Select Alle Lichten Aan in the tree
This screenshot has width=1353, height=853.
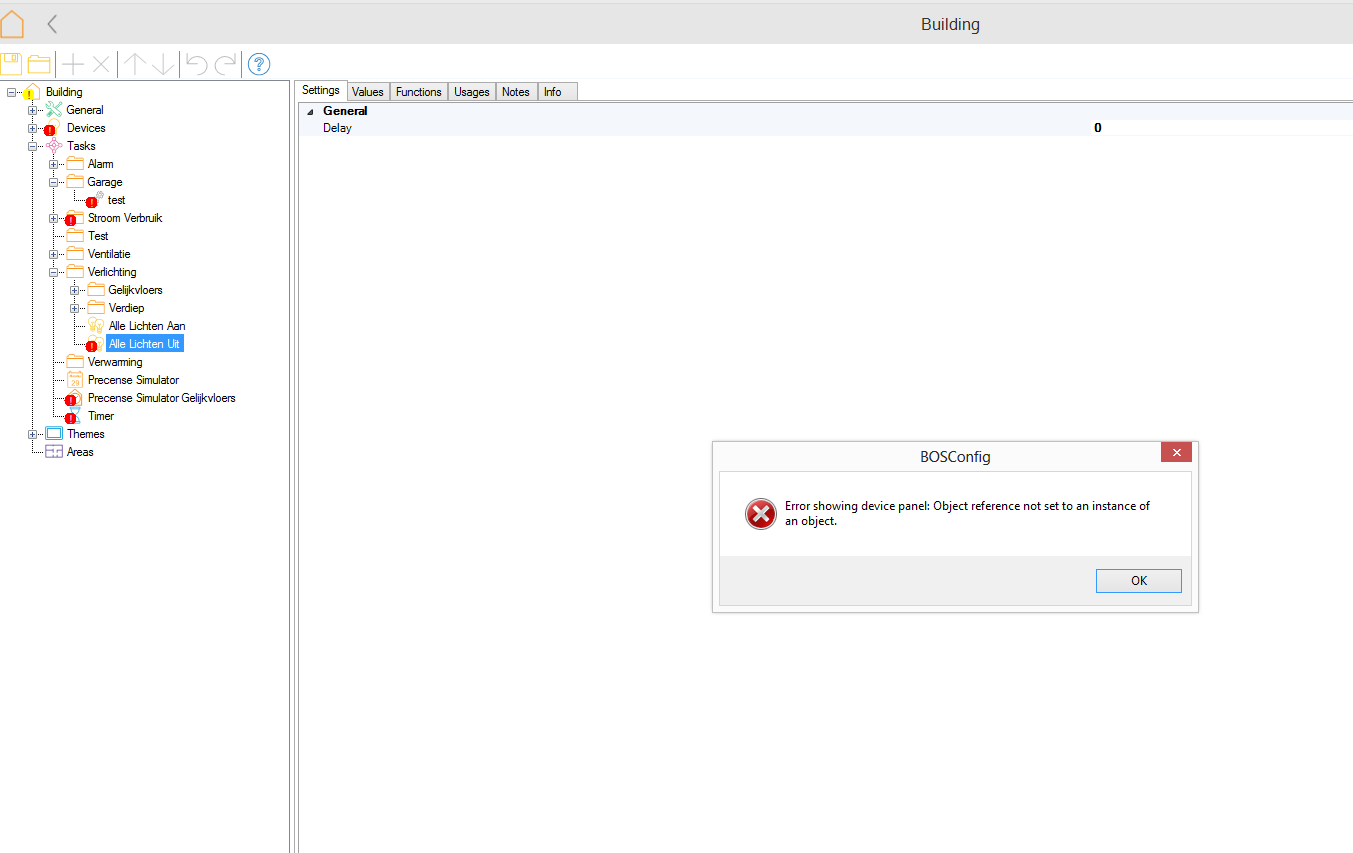point(146,326)
